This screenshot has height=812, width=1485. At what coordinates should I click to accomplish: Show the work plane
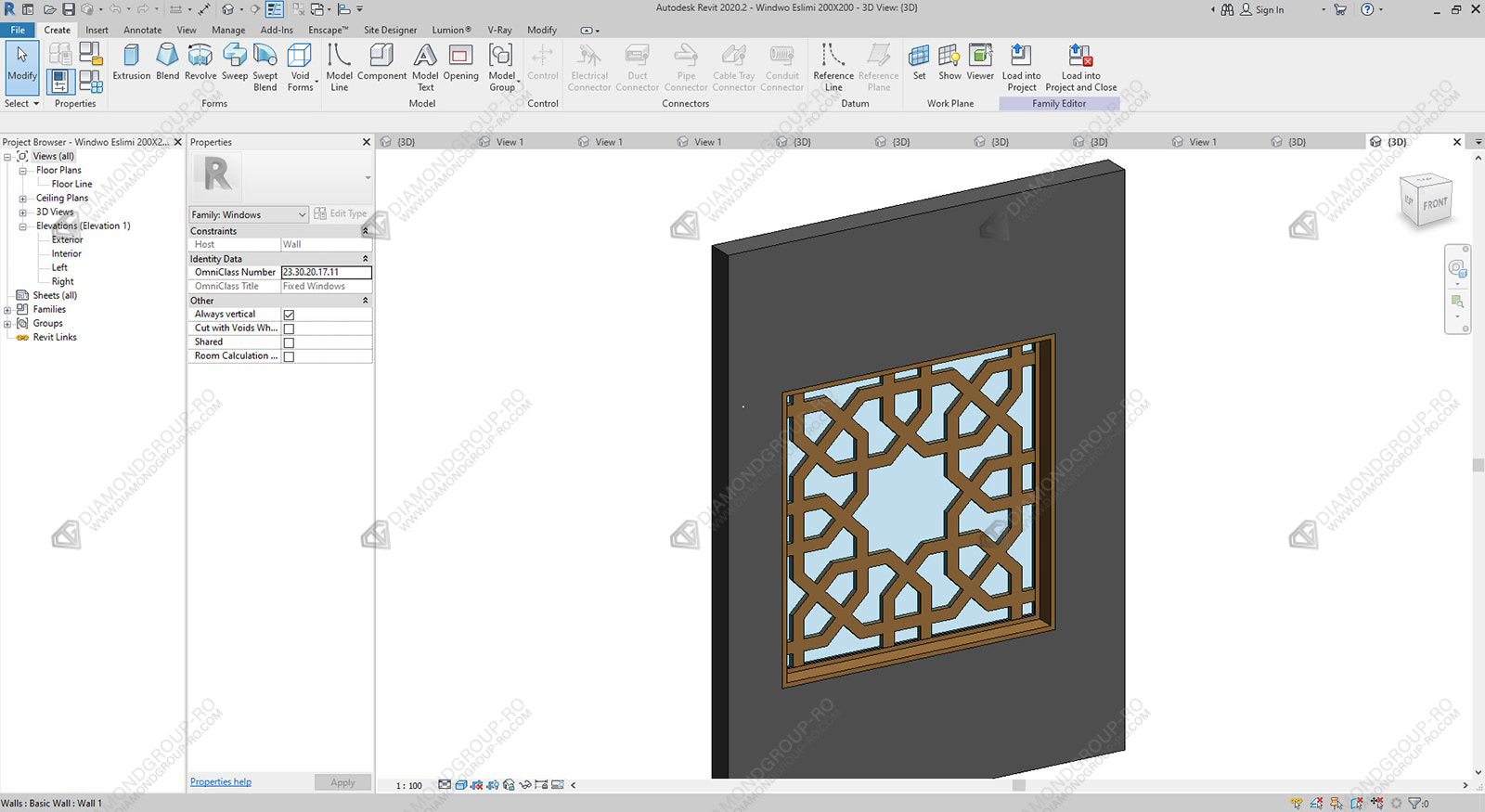click(949, 62)
